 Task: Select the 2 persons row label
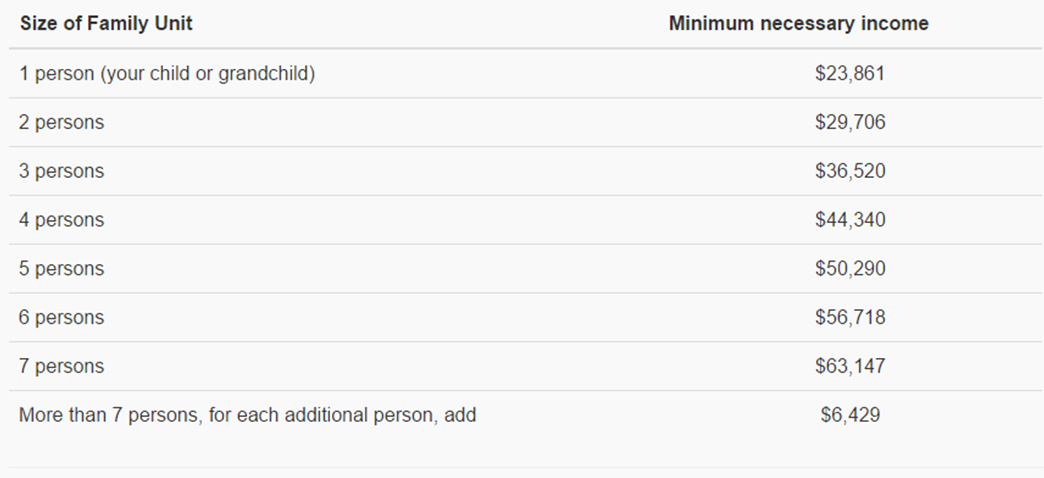point(61,122)
